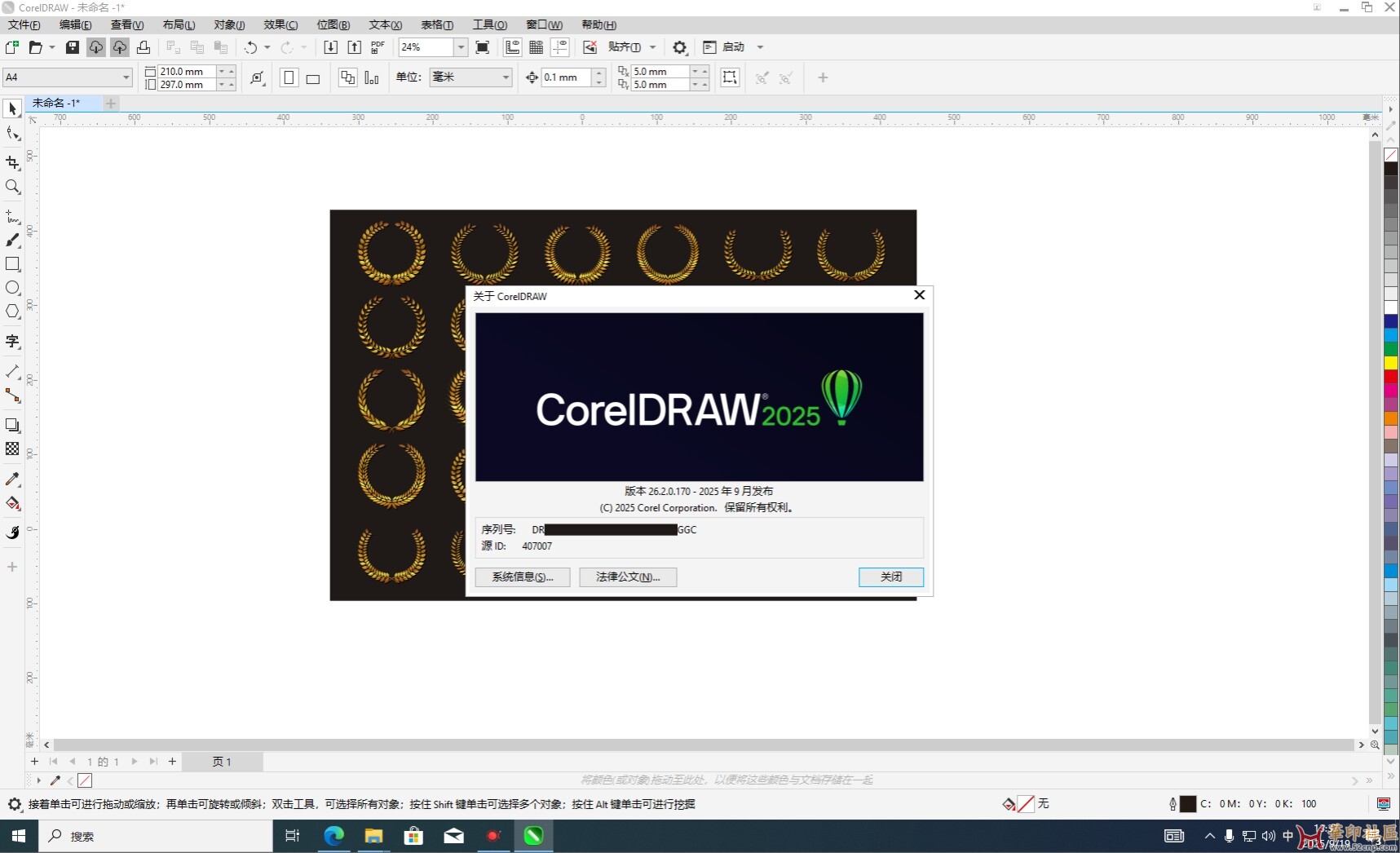Set page to portrait orientation

point(289,77)
